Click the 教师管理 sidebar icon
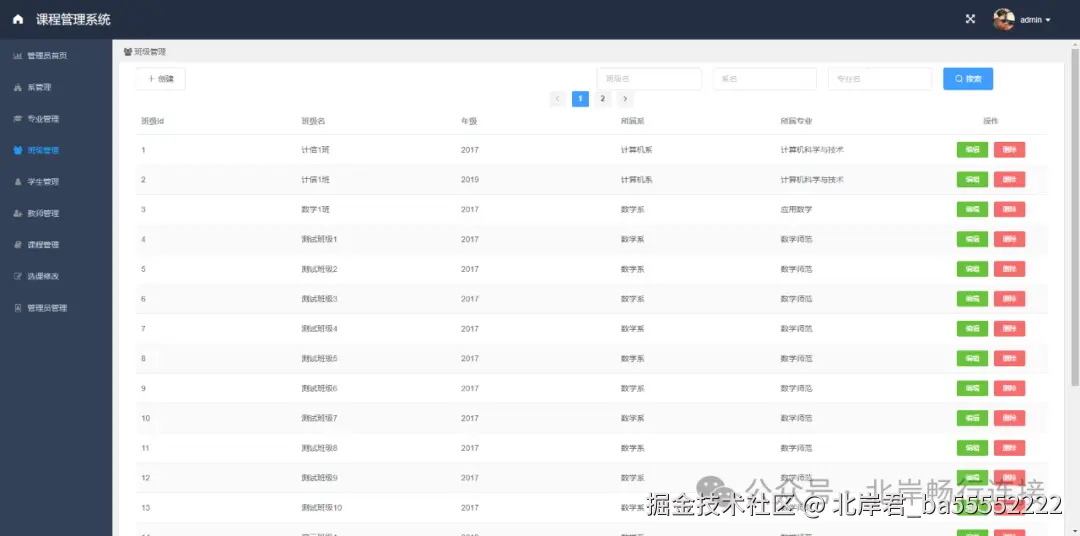Screen dimensions: 1080x536 [18, 214]
